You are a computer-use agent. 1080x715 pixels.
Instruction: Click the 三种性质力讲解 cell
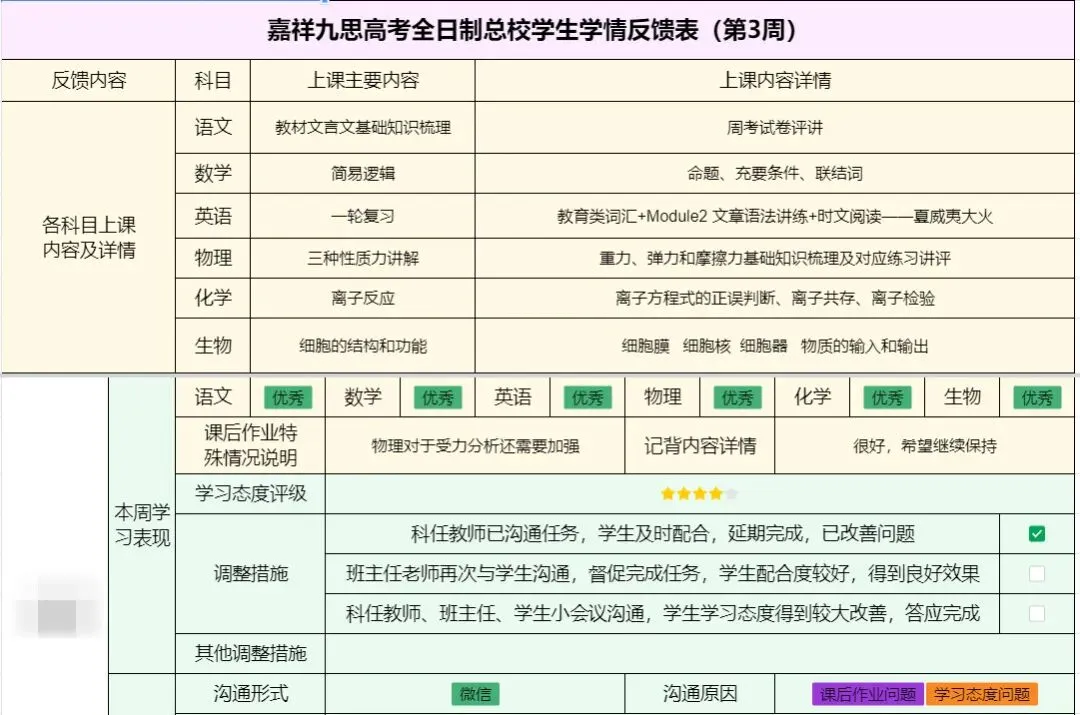click(x=363, y=258)
